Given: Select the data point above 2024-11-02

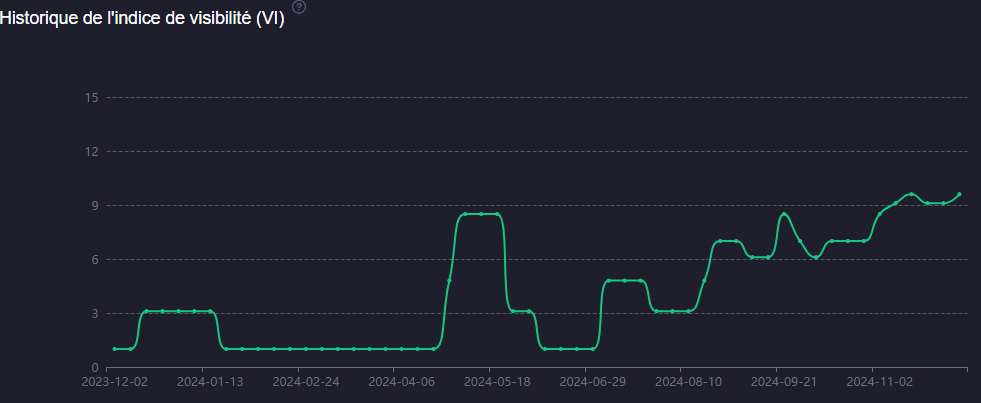Looking at the screenshot, I should pyautogui.click(x=880, y=213).
